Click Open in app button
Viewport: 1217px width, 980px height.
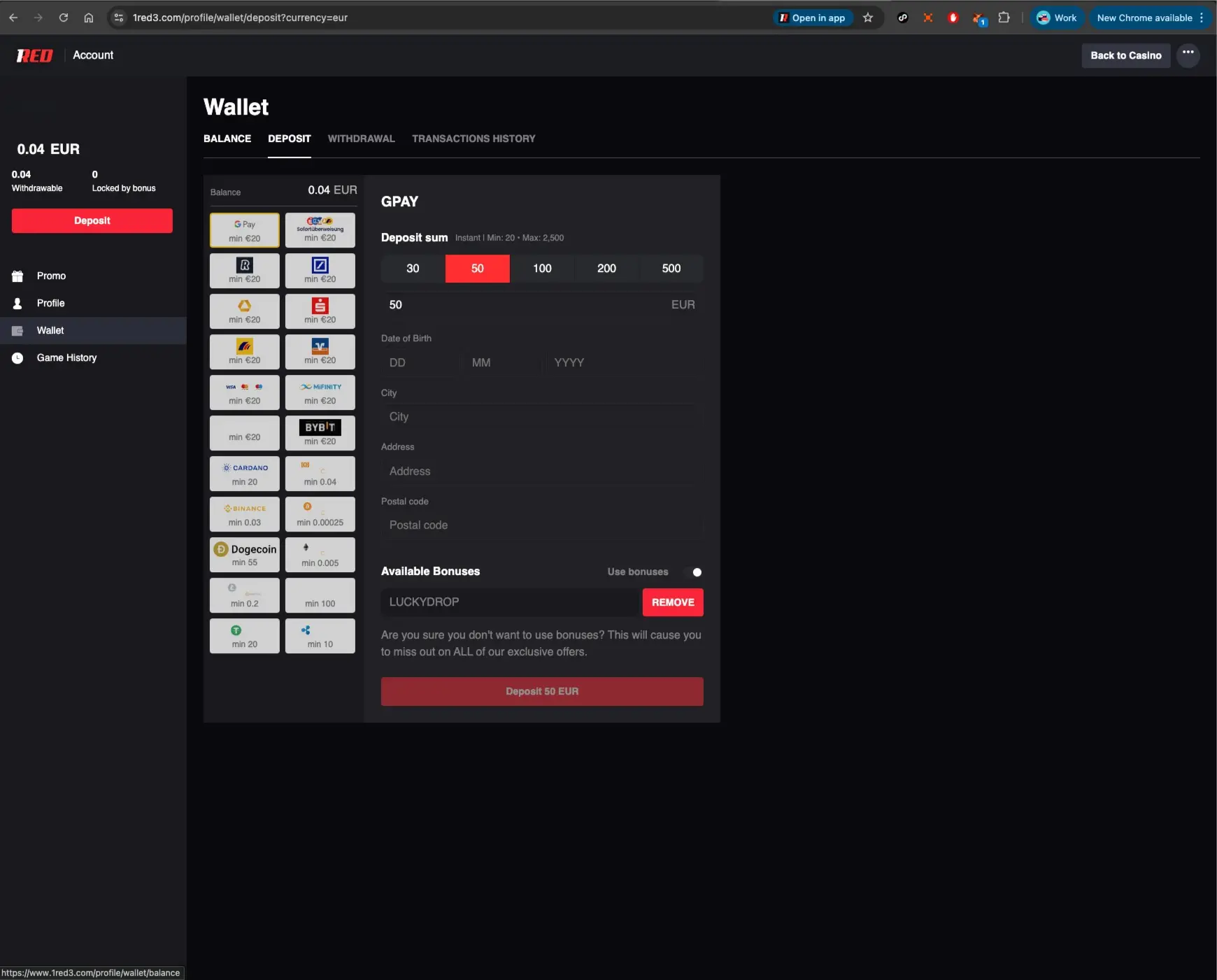pyautogui.click(x=813, y=17)
